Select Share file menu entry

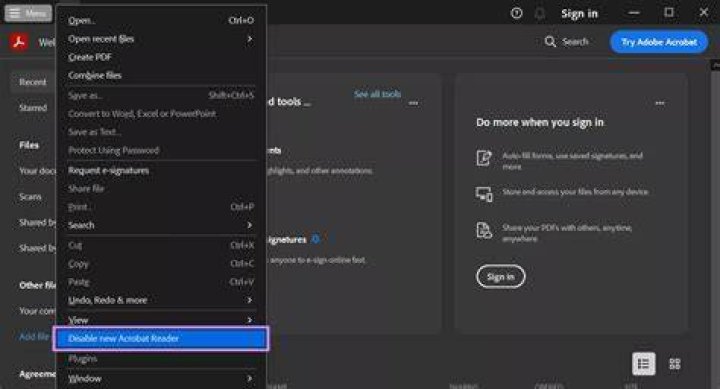[x=160, y=189]
